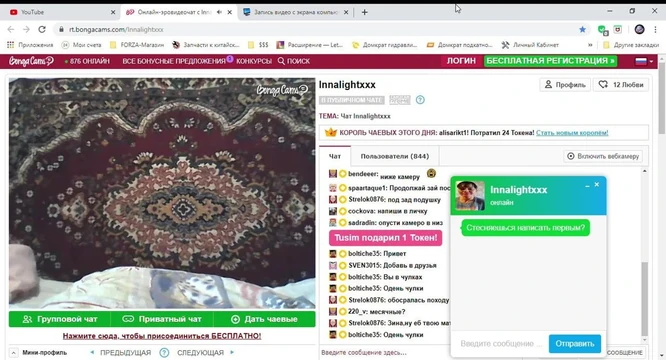Open ВСЕ БОНУСНЫЕ ПРЕДЛОЖЕНИЯ menu
Screen dimensions: 666x360
[174, 61]
